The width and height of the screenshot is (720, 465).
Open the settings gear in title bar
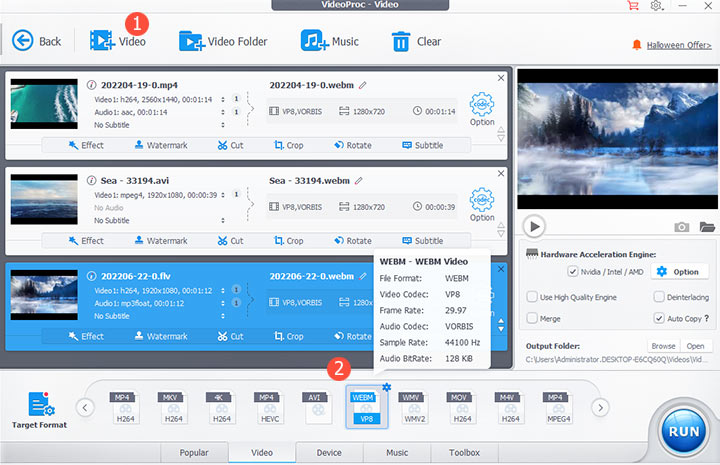pos(656,6)
